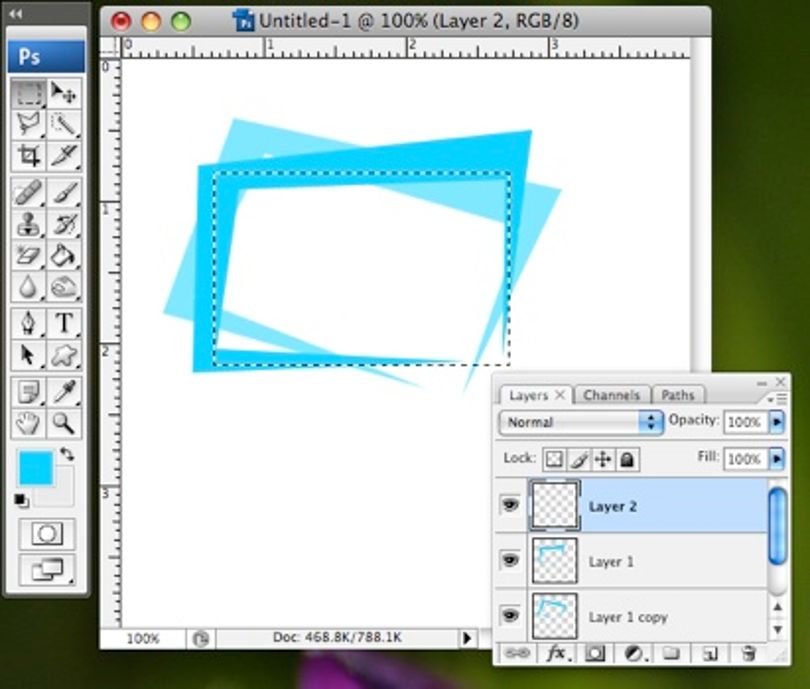
Task: Click the Opacity value field
Action: click(x=746, y=422)
